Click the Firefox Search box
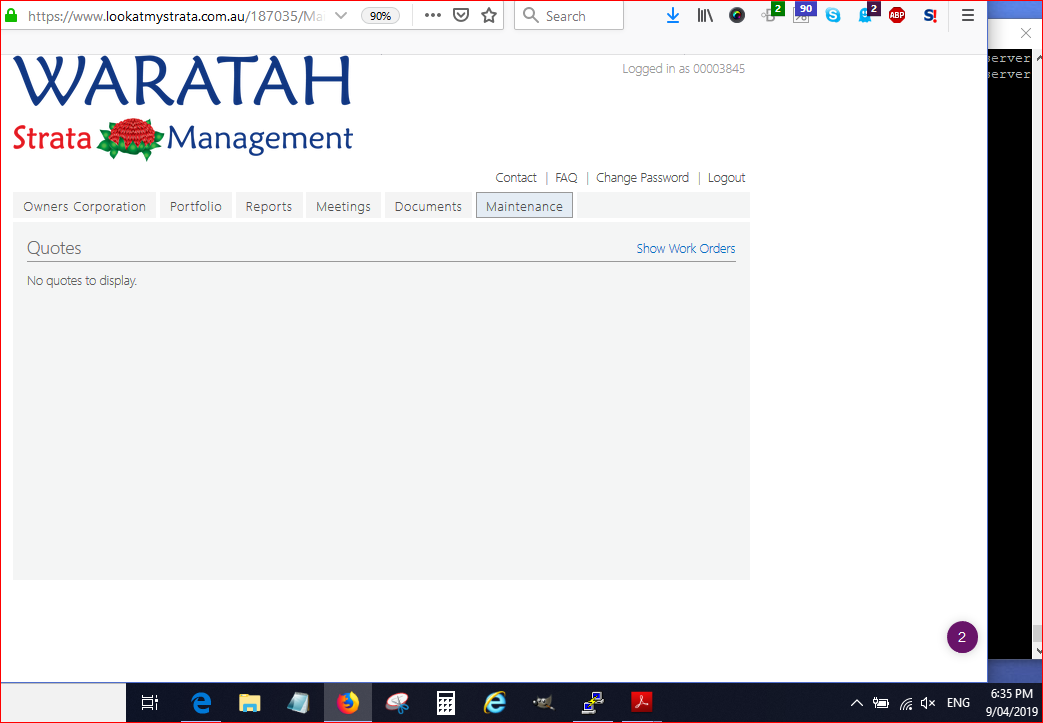Screen dimensions: 1043x723 click(x=569, y=15)
